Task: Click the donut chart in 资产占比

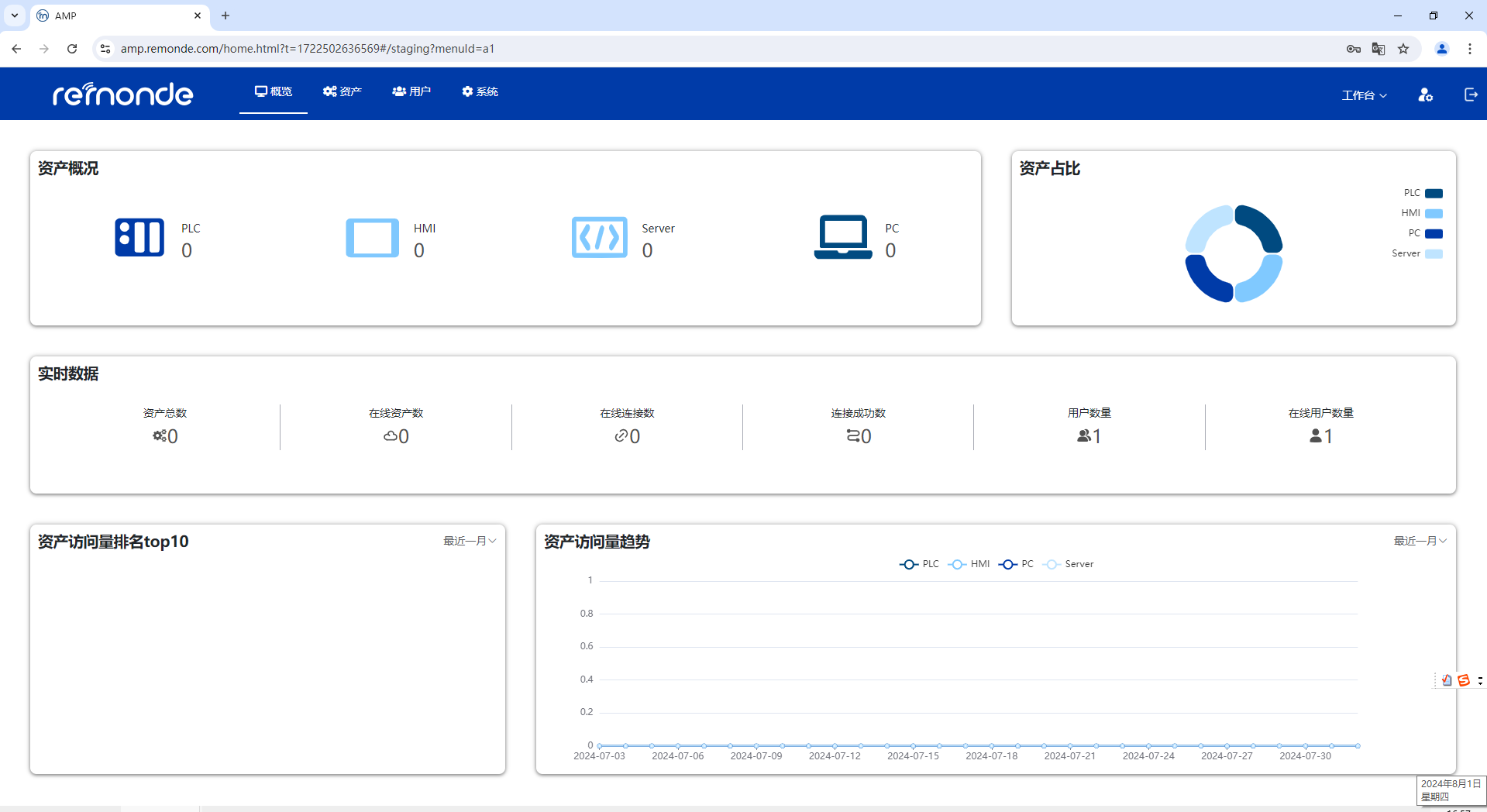Action: [1234, 253]
